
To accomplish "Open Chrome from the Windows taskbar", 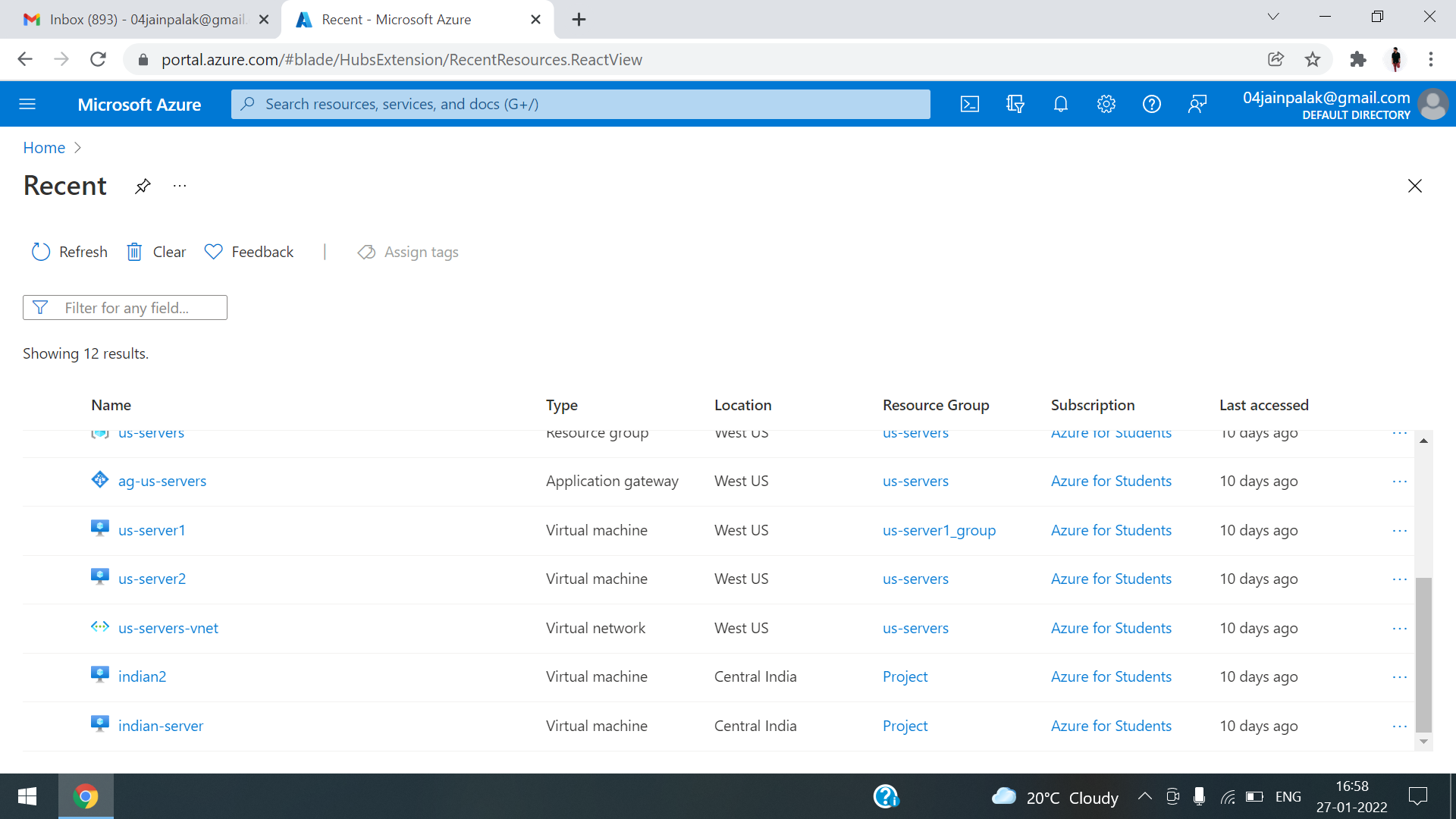I will pos(86,796).
